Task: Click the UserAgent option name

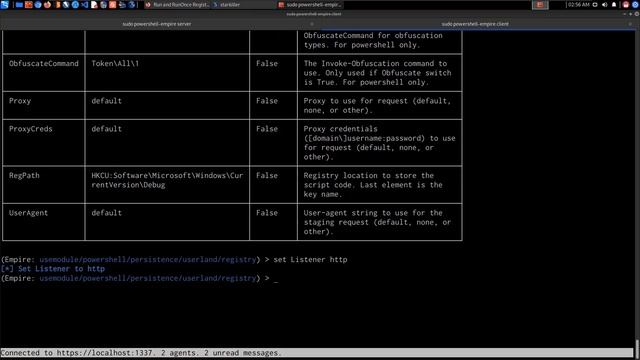Action: pos(28,213)
